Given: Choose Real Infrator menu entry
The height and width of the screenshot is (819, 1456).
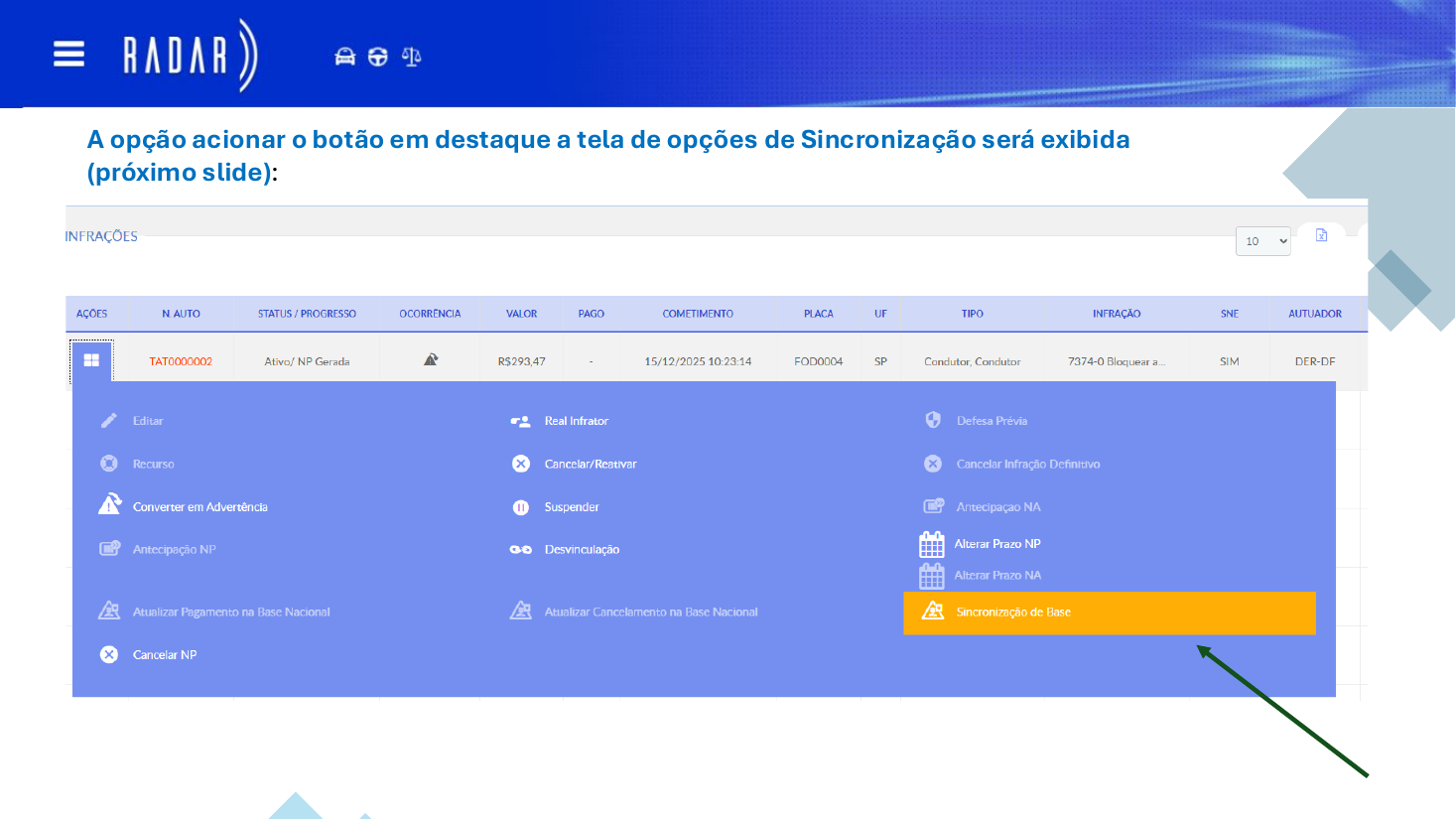Looking at the screenshot, I should click(577, 421).
